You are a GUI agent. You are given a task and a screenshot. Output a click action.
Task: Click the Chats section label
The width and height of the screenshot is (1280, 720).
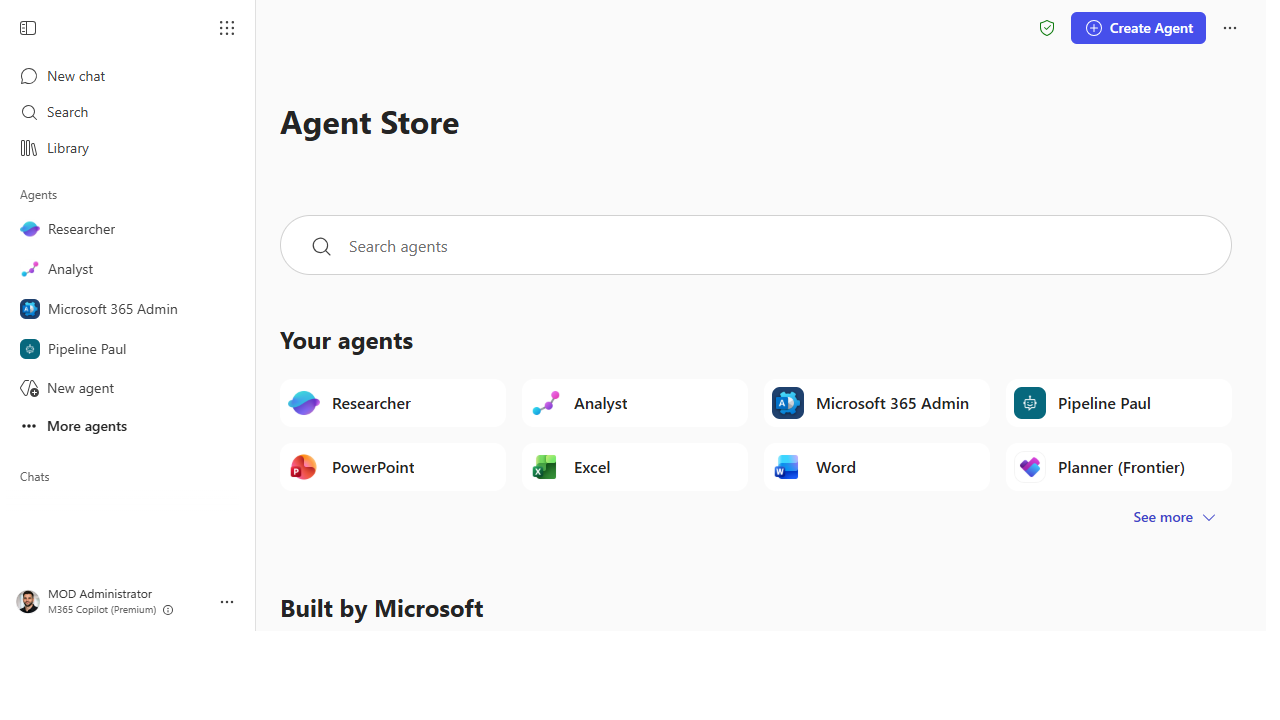tap(35, 477)
